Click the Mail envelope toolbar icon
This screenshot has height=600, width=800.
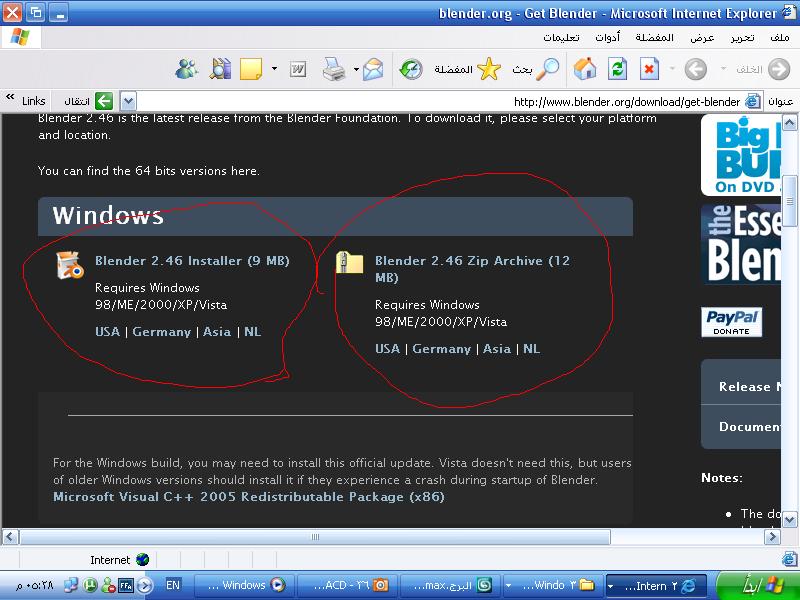coord(373,69)
